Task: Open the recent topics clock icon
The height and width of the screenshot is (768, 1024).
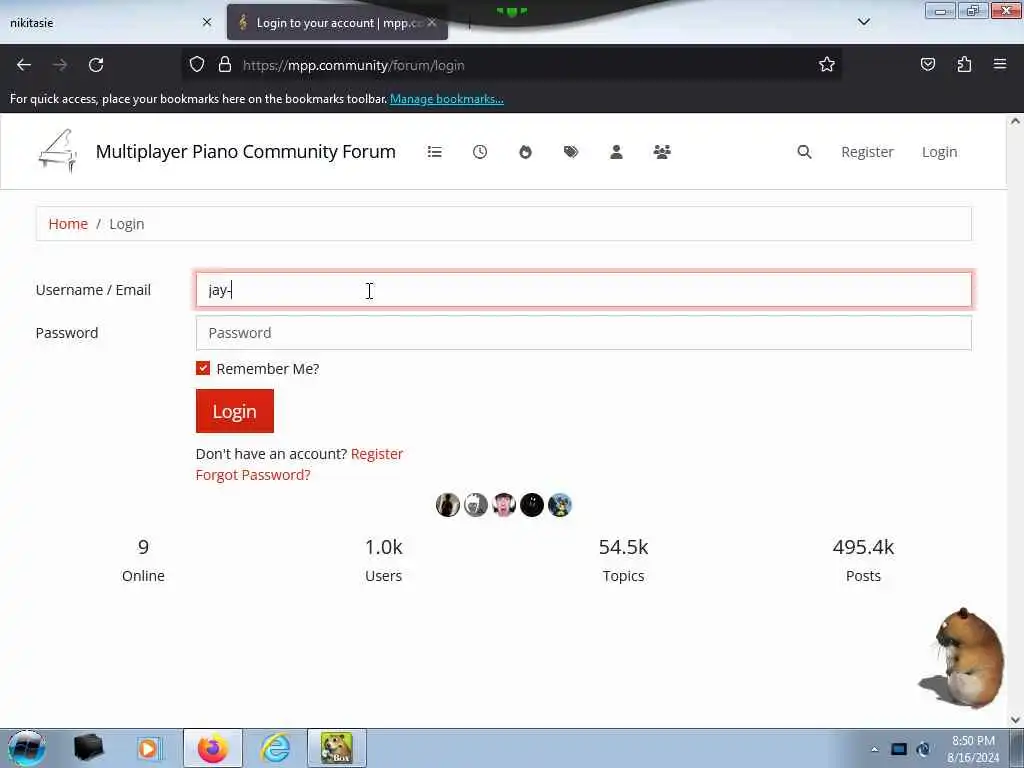Action: pos(480,152)
